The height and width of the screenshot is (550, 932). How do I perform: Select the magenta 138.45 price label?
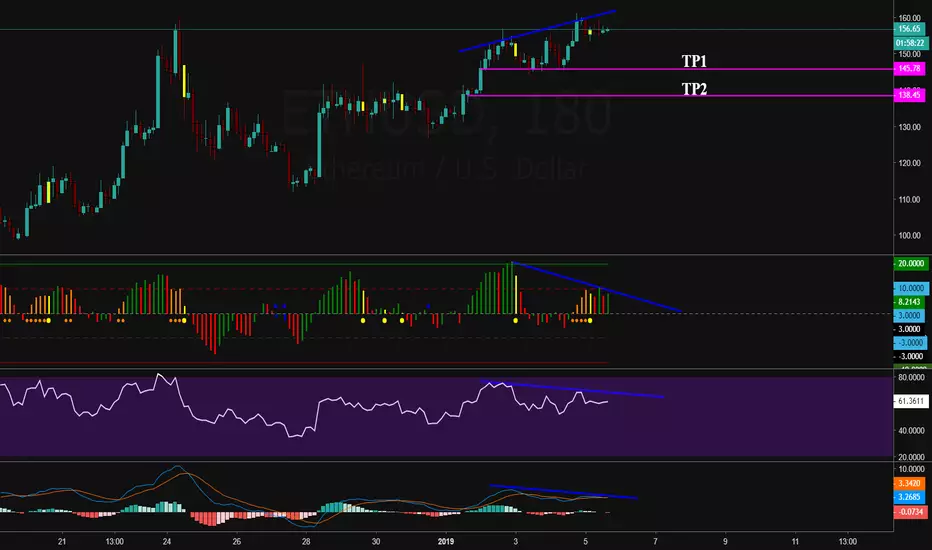[909, 95]
